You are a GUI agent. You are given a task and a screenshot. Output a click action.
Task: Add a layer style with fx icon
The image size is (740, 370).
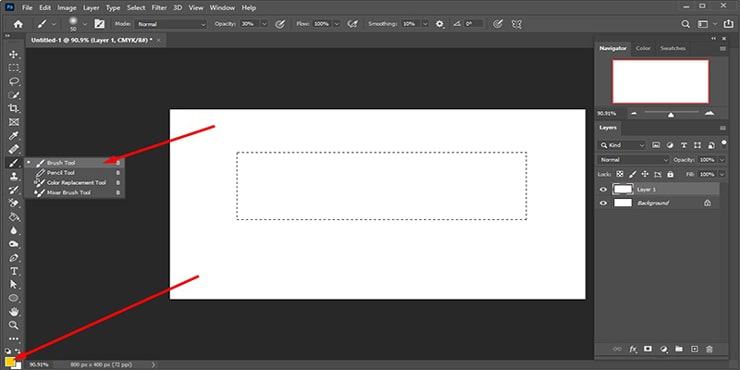click(633, 349)
